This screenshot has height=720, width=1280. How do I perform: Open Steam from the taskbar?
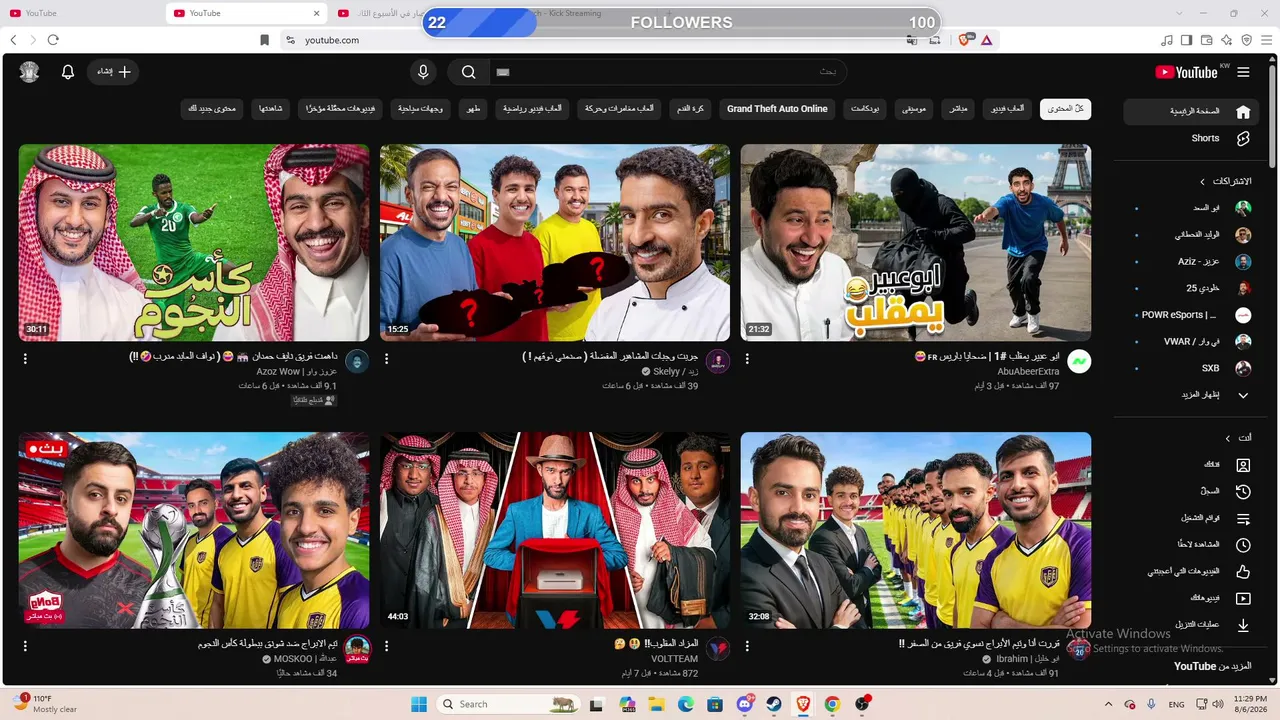[774, 704]
